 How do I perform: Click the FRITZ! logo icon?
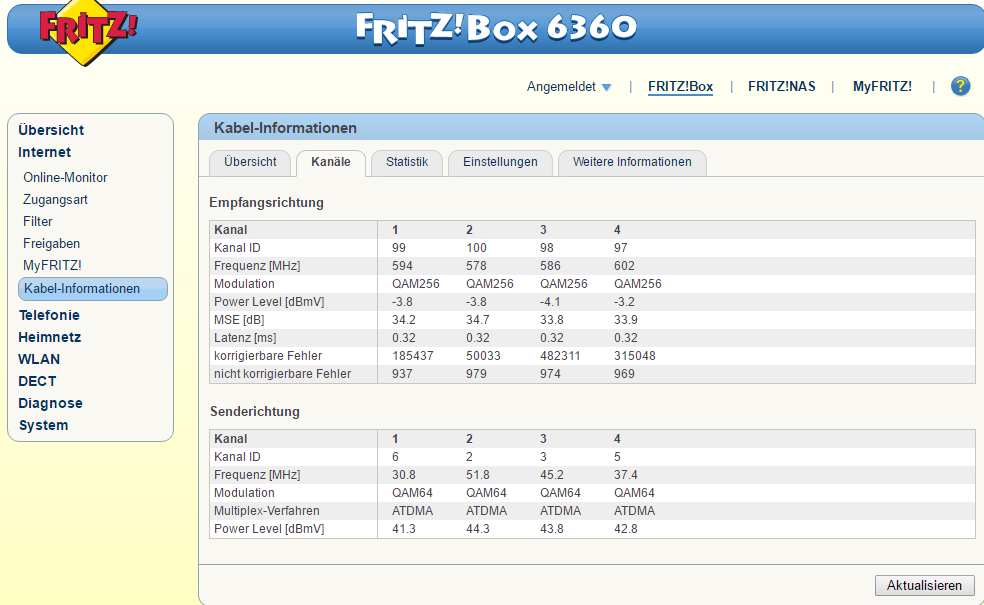88,32
